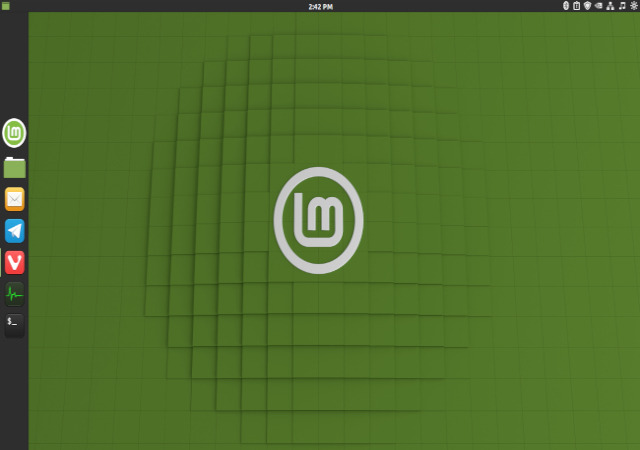Open the System Monitor dock icon
Viewport: 640px width, 450px height.
pyautogui.click(x=15, y=294)
